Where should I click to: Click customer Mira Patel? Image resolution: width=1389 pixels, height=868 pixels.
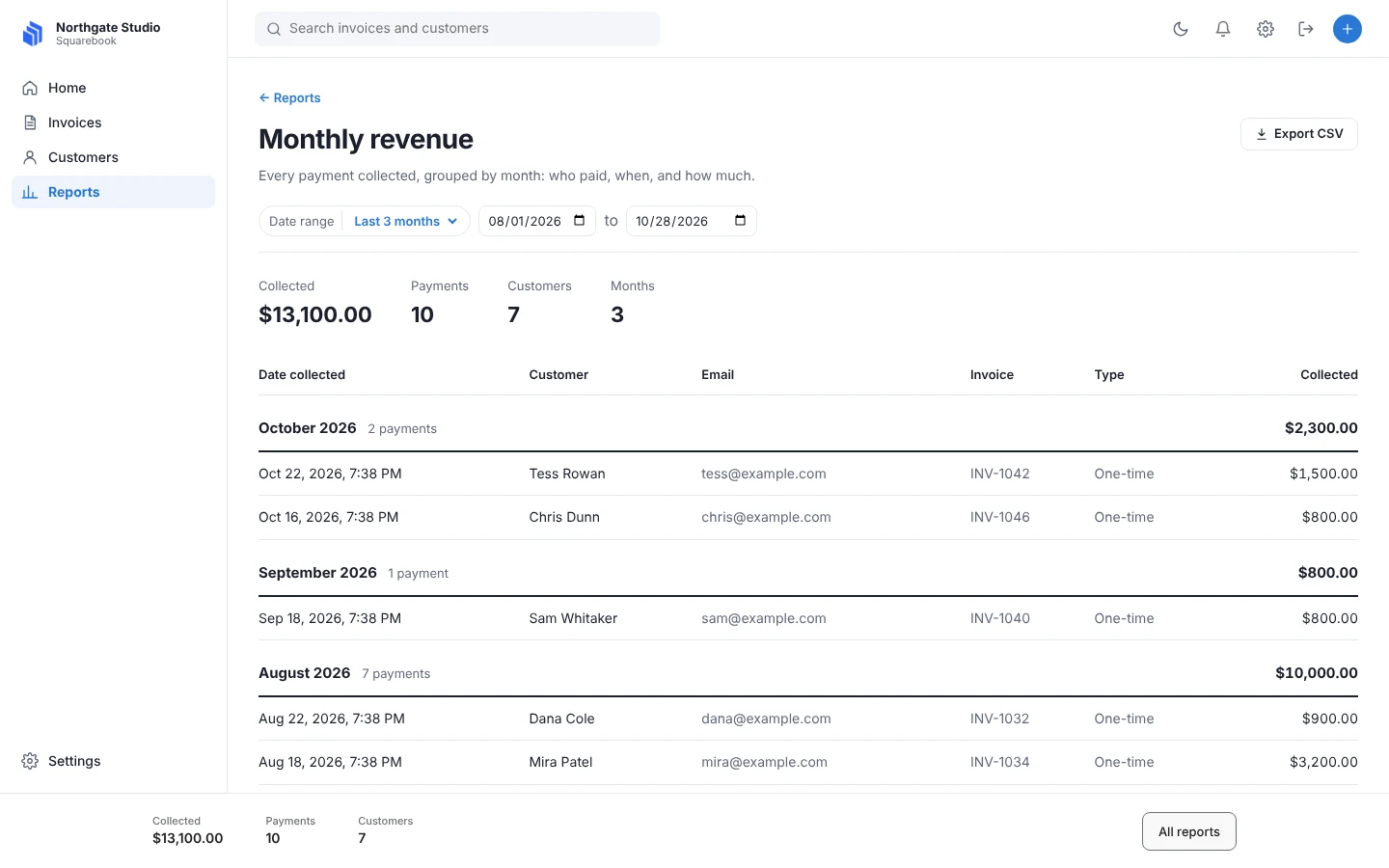coord(560,762)
